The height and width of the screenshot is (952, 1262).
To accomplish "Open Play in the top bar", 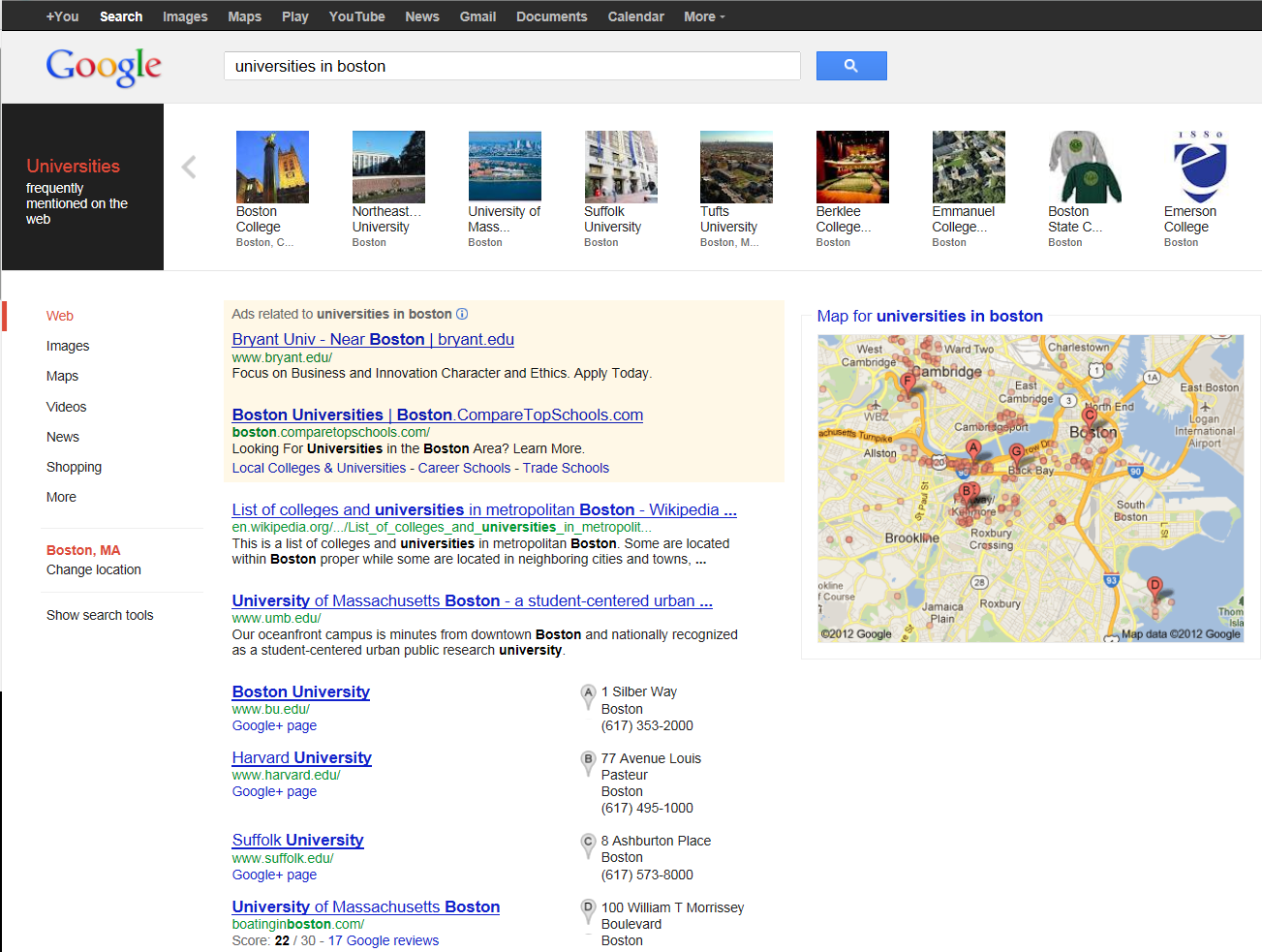I will (x=295, y=16).
